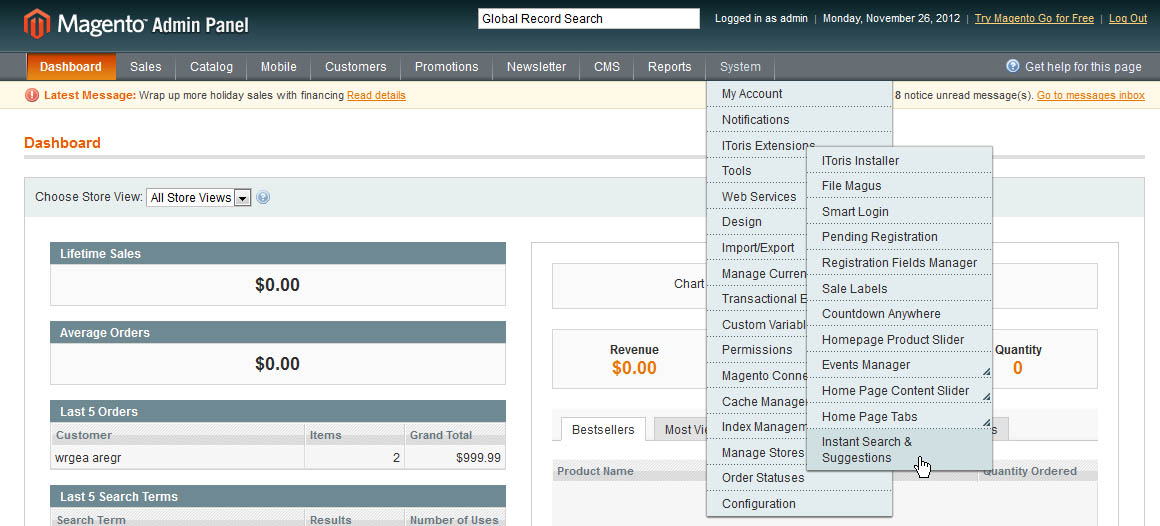
Task: Open the Dashboard menu
Action: tap(71, 67)
